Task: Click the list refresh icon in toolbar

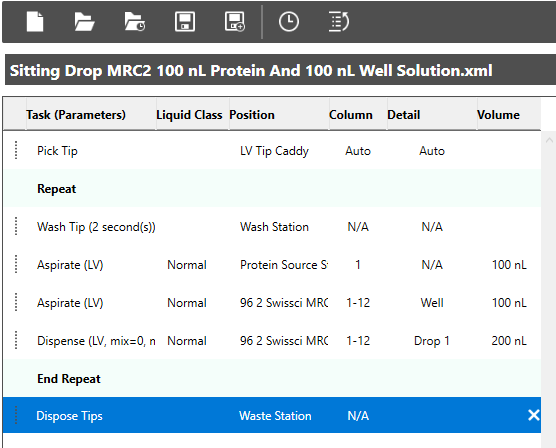Action: point(339,22)
